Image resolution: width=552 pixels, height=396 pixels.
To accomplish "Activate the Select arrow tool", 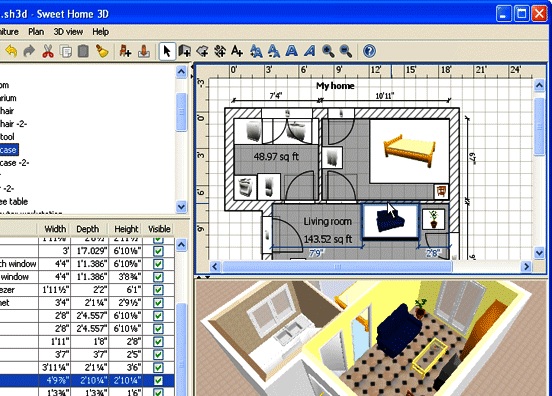I will 167,51.
